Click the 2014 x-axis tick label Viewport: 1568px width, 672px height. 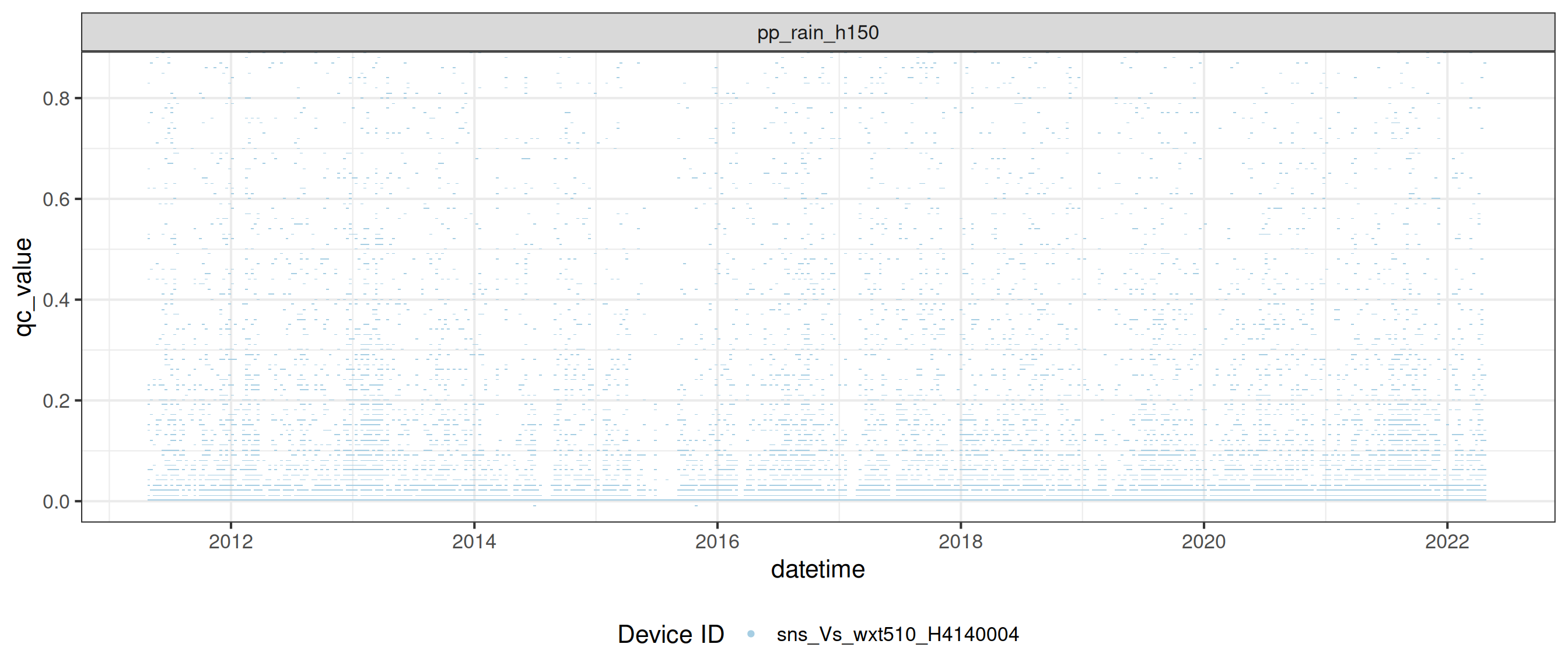(474, 541)
